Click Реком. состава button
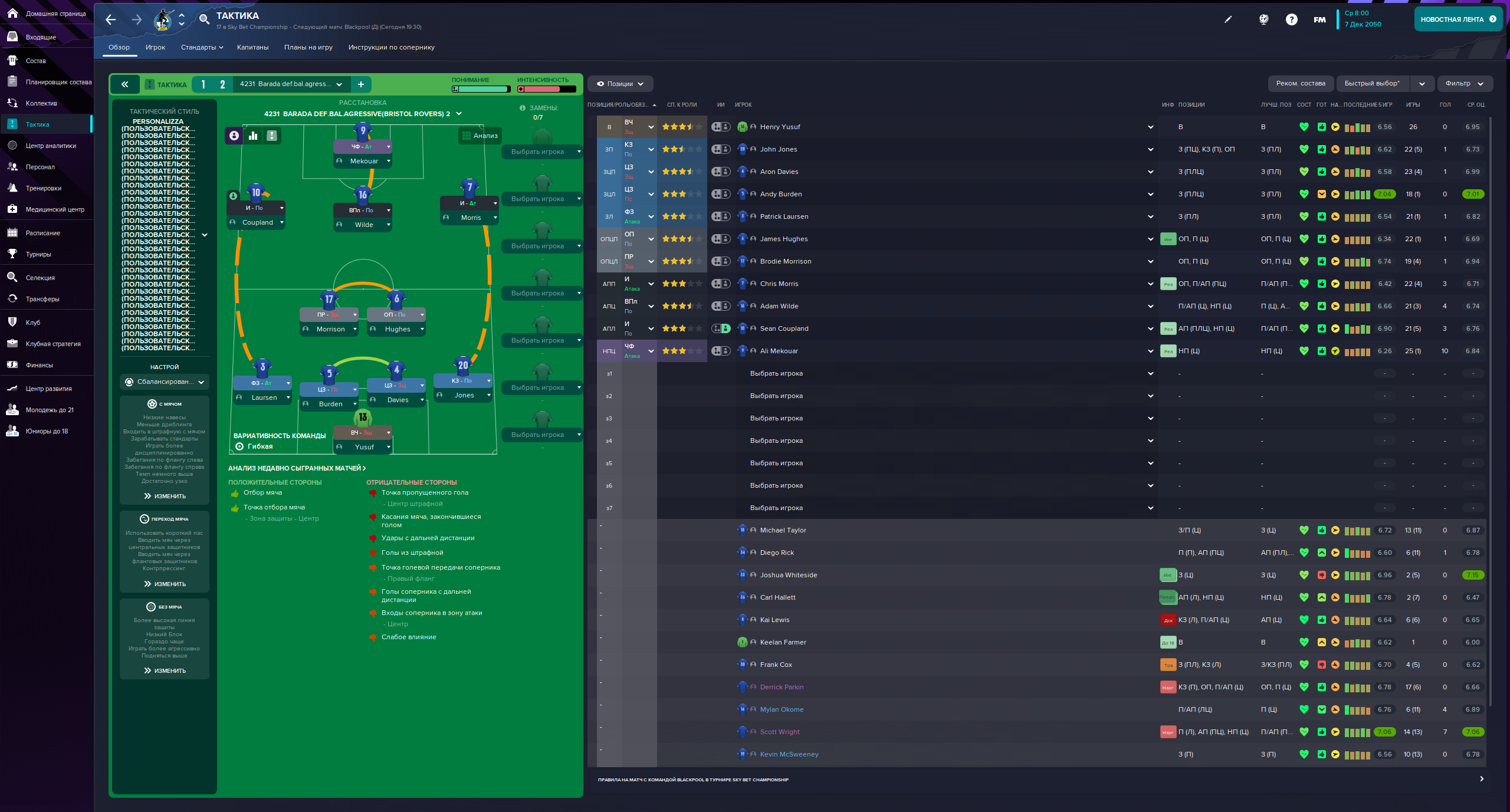This screenshot has width=1510, height=812. 1301,83
